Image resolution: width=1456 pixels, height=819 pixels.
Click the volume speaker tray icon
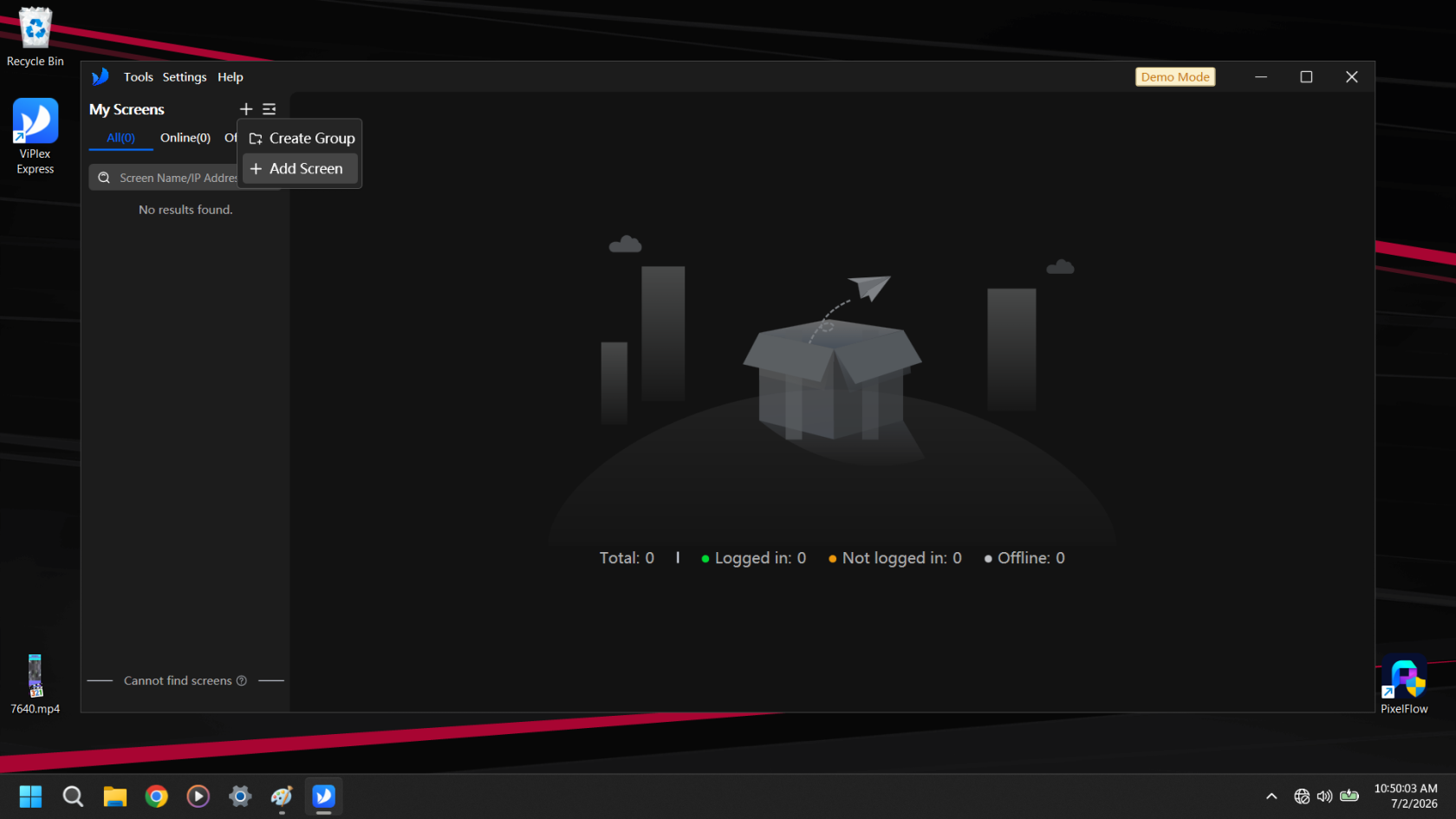click(1324, 796)
